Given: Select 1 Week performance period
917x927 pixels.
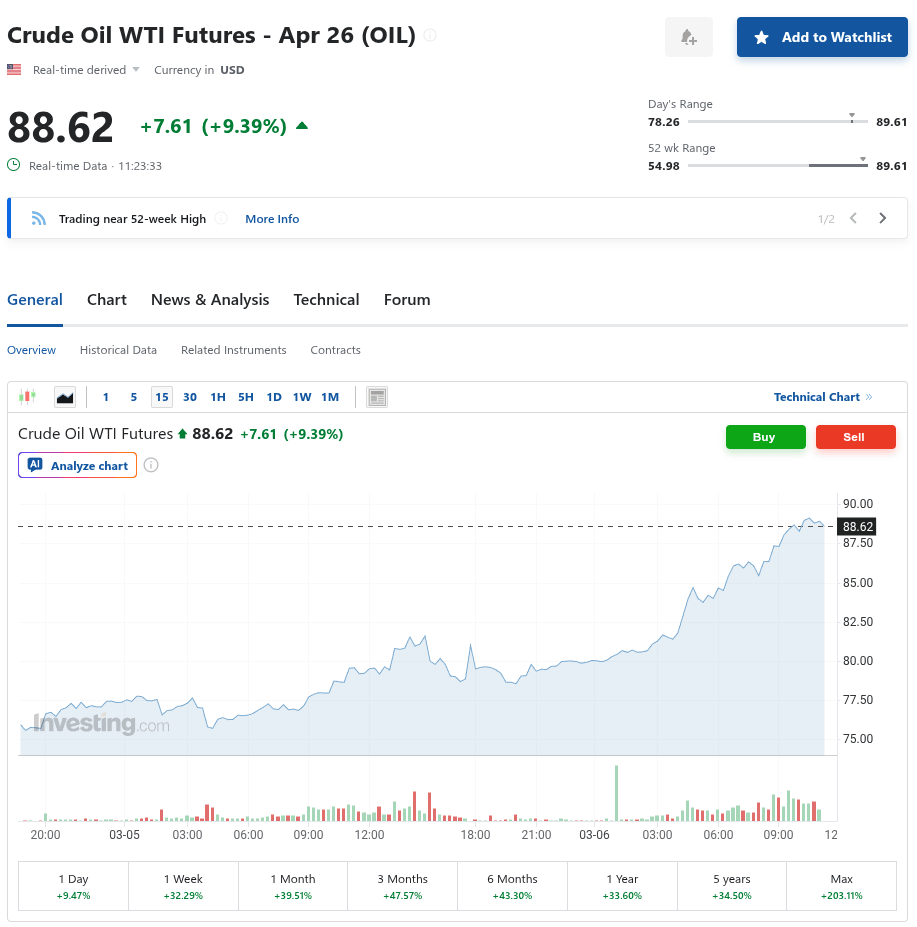Looking at the screenshot, I should pos(183,886).
